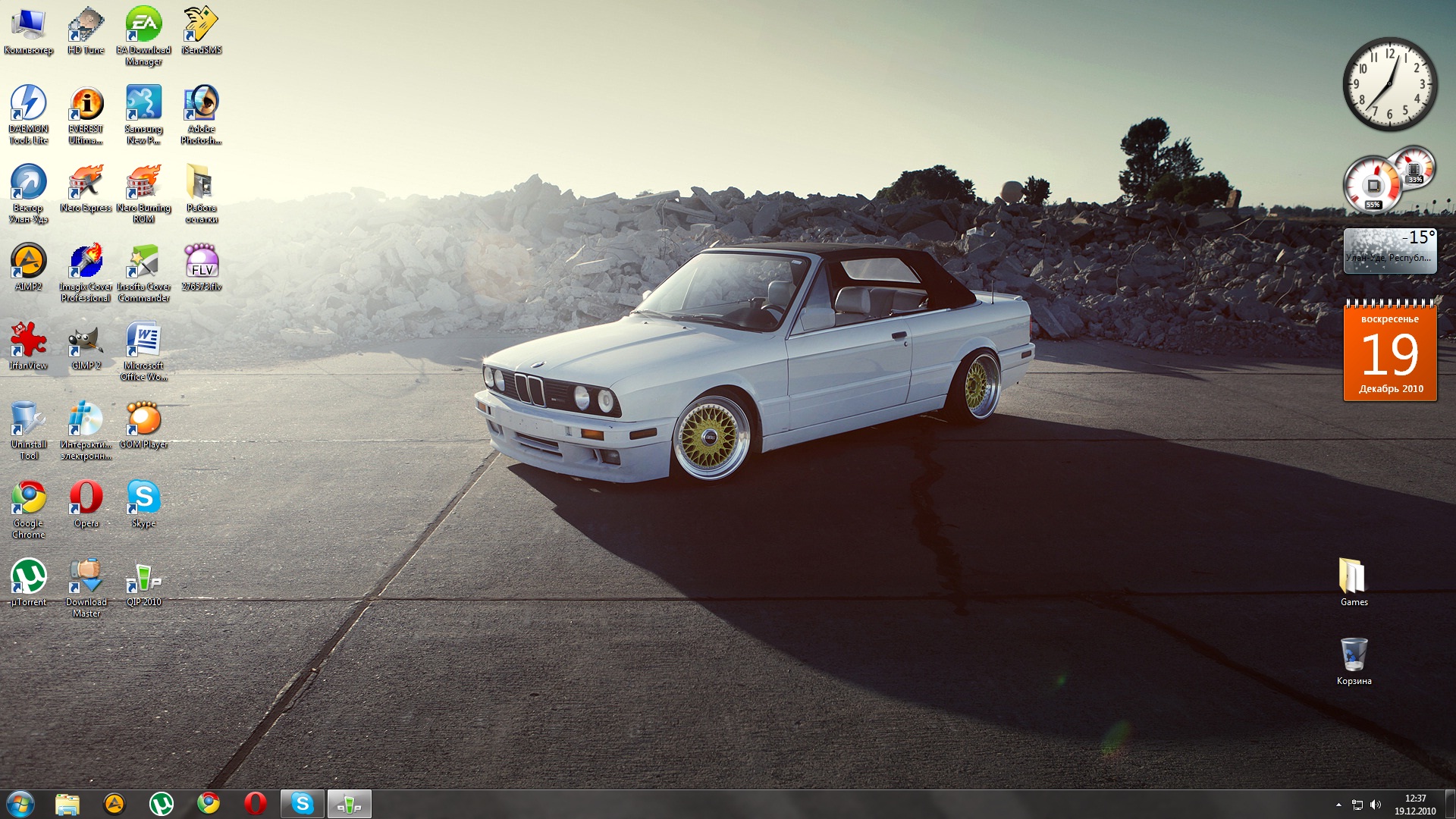The height and width of the screenshot is (819, 1456).
Task: Open the QIP 2010 taskbar button
Action: (349, 804)
